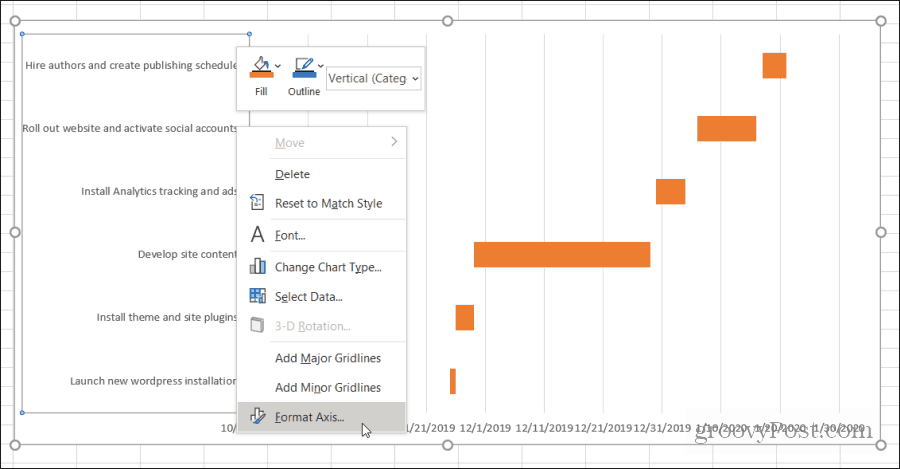The image size is (900, 469).
Task: Click the 'Develop site content' axis label
Action: [x=187, y=254]
